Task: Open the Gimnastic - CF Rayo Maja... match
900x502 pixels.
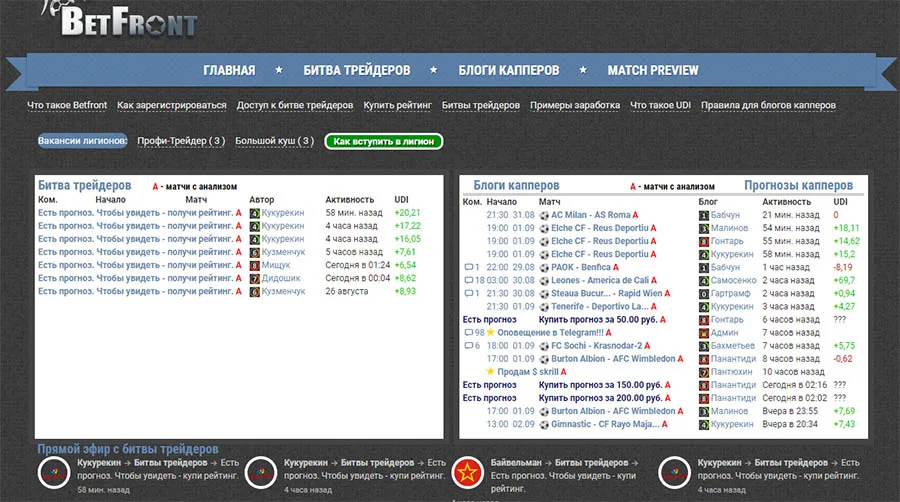Action: [x=605, y=425]
